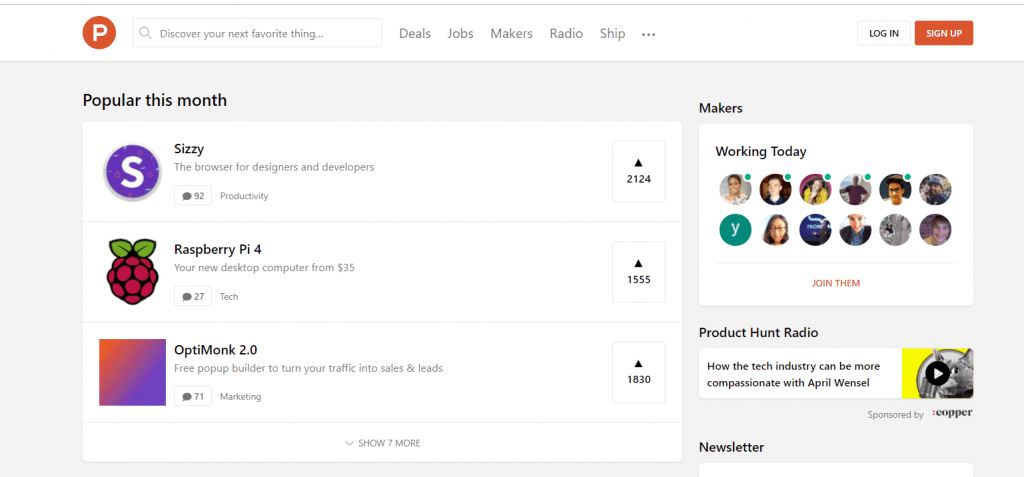
Task: Open last maker avatar in top row
Action: pos(935,189)
